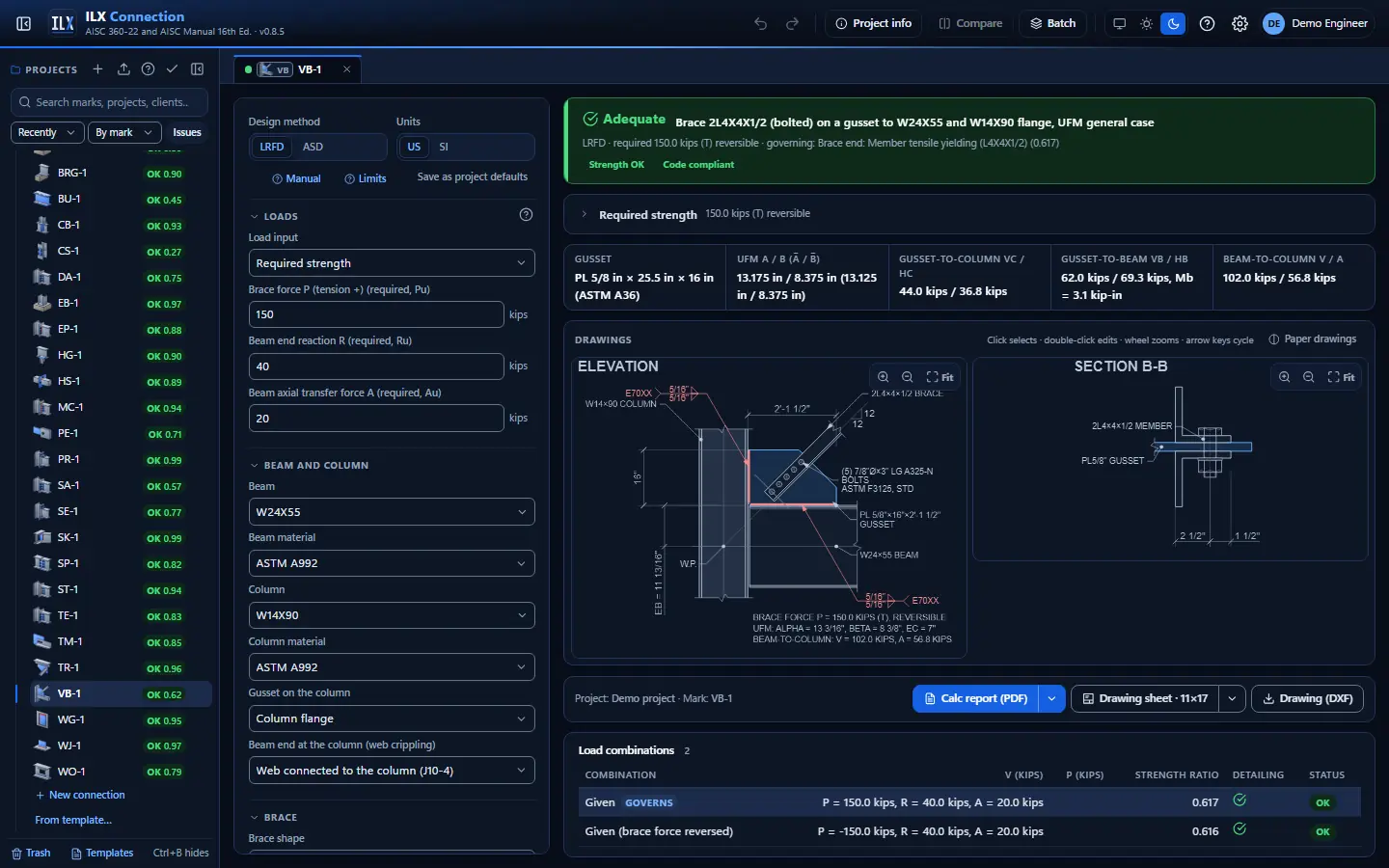This screenshot has width=1389, height=868.
Task: Open the help icon in the top bar
Action: pyautogui.click(x=1207, y=23)
